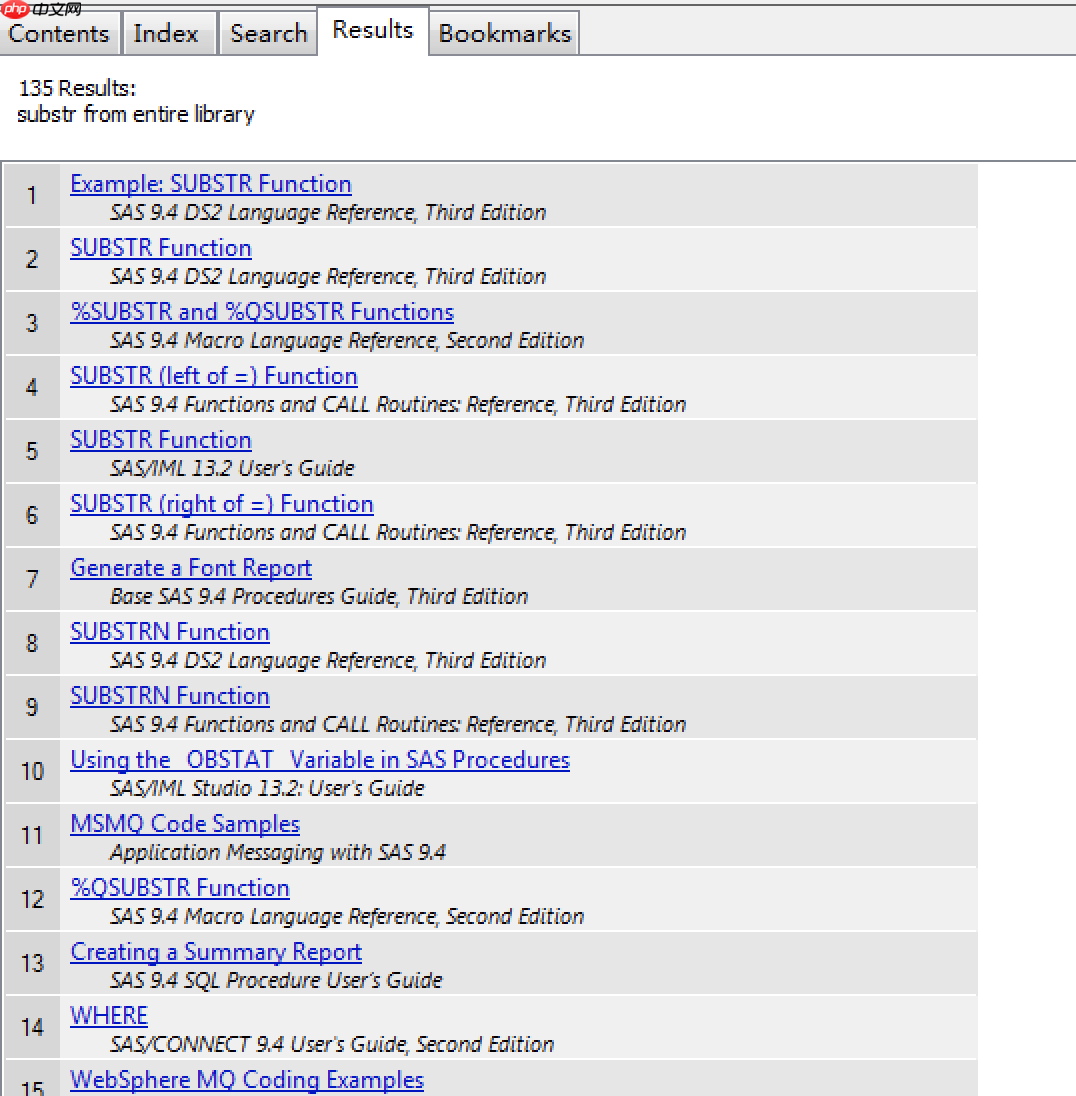Click 'Functions and CALL Routines' text under result 6

point(398,533)
